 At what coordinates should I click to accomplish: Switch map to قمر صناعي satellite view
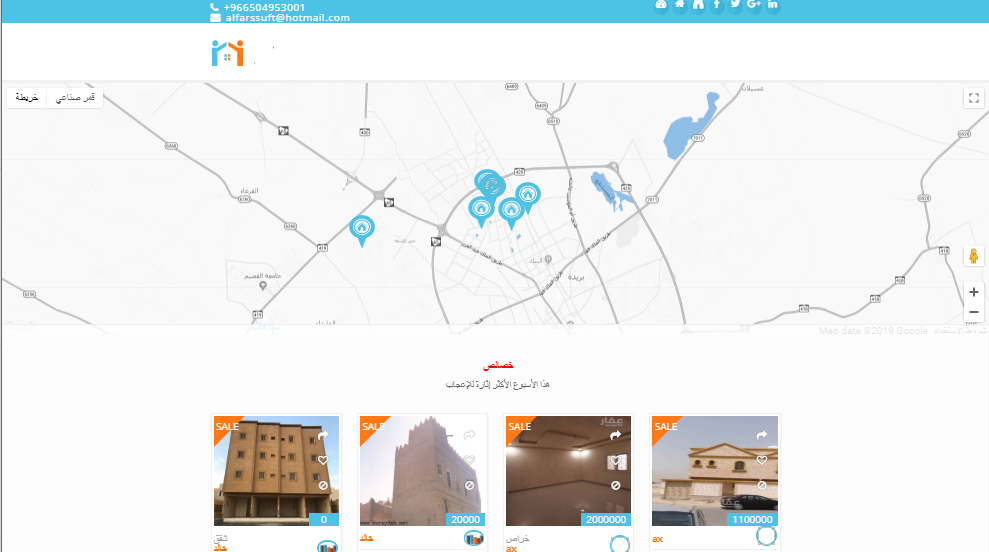tap(75, 98)
